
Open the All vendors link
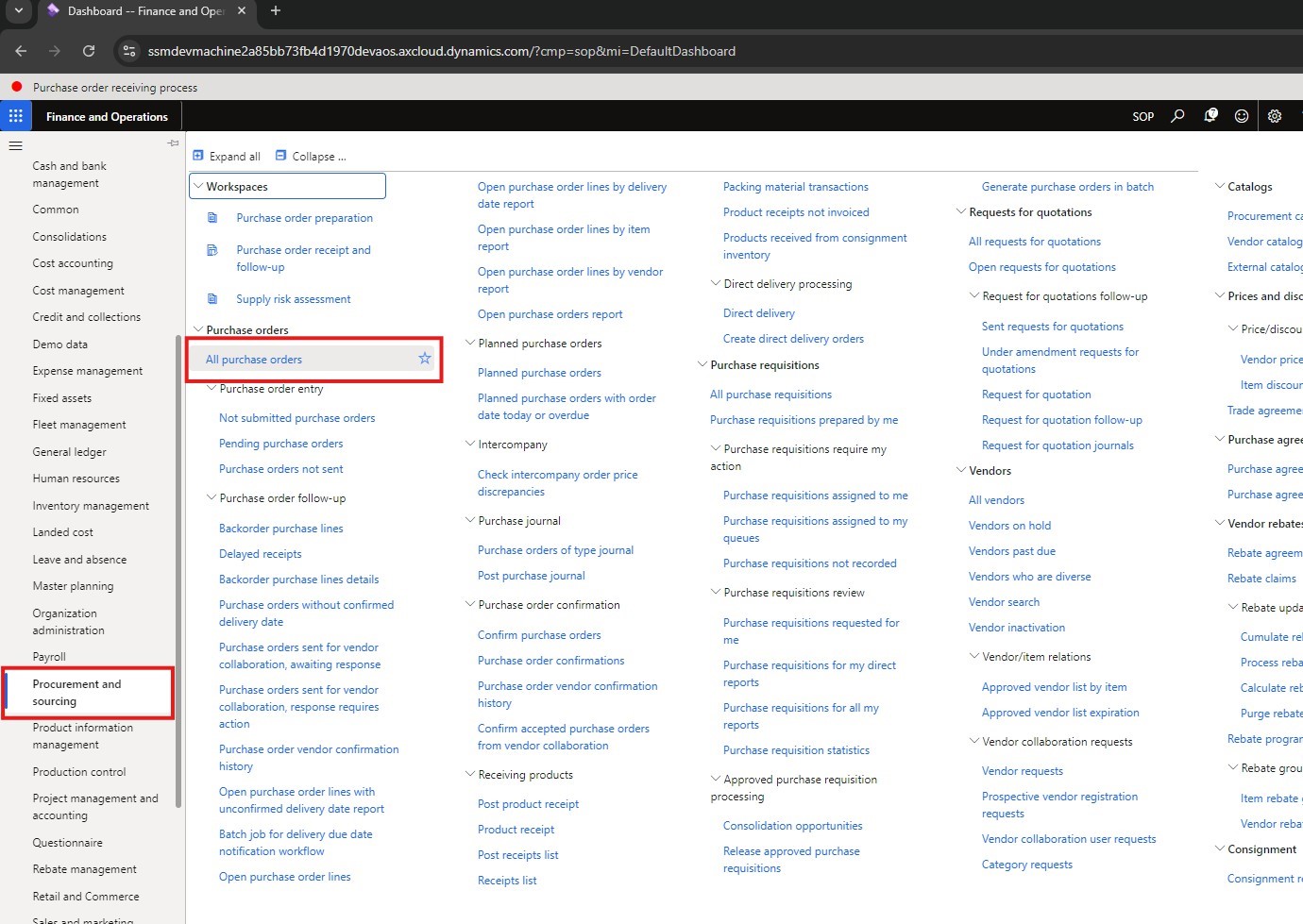pos(996,500)
